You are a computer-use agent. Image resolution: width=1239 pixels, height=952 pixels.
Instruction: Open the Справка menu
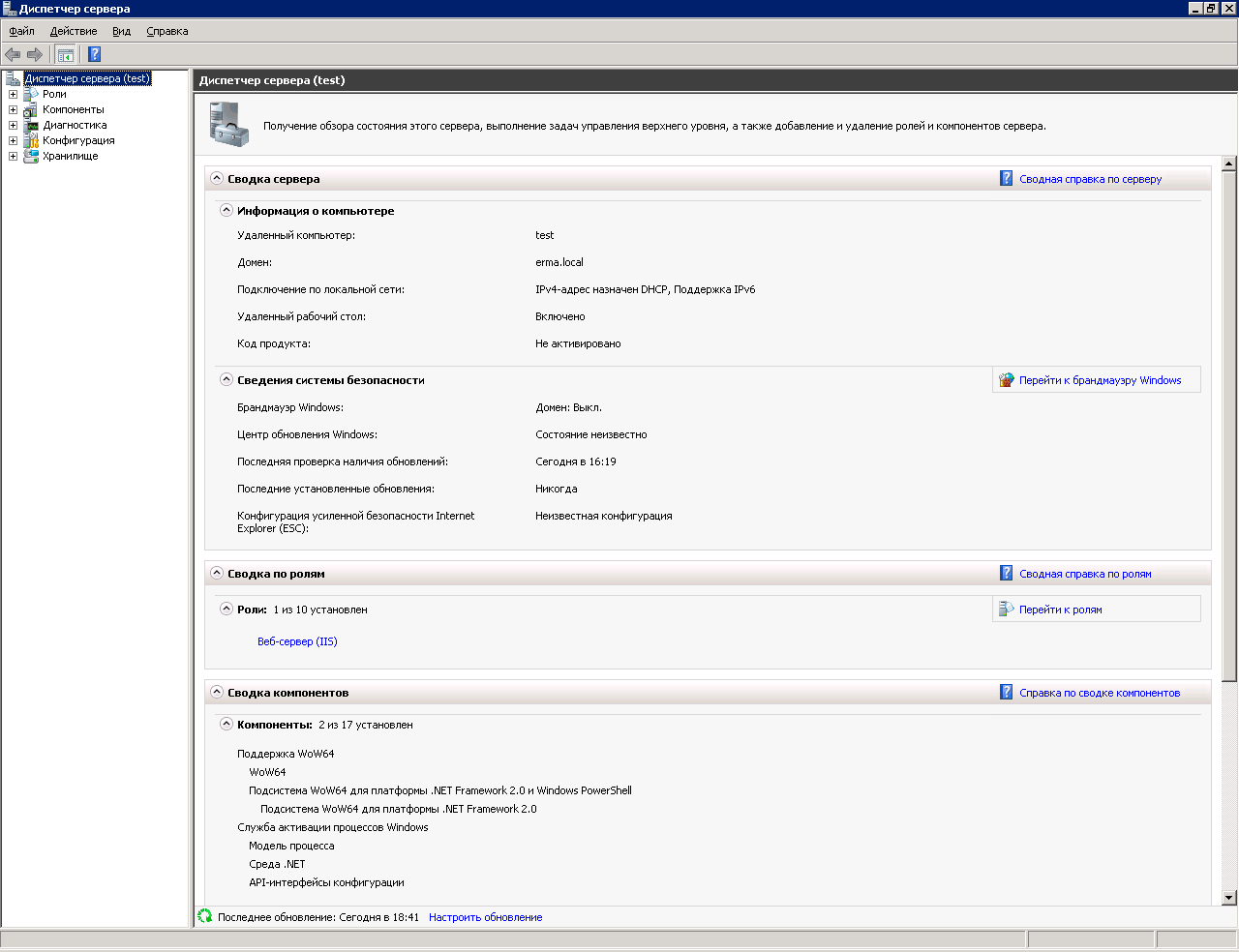coord(167,31)
